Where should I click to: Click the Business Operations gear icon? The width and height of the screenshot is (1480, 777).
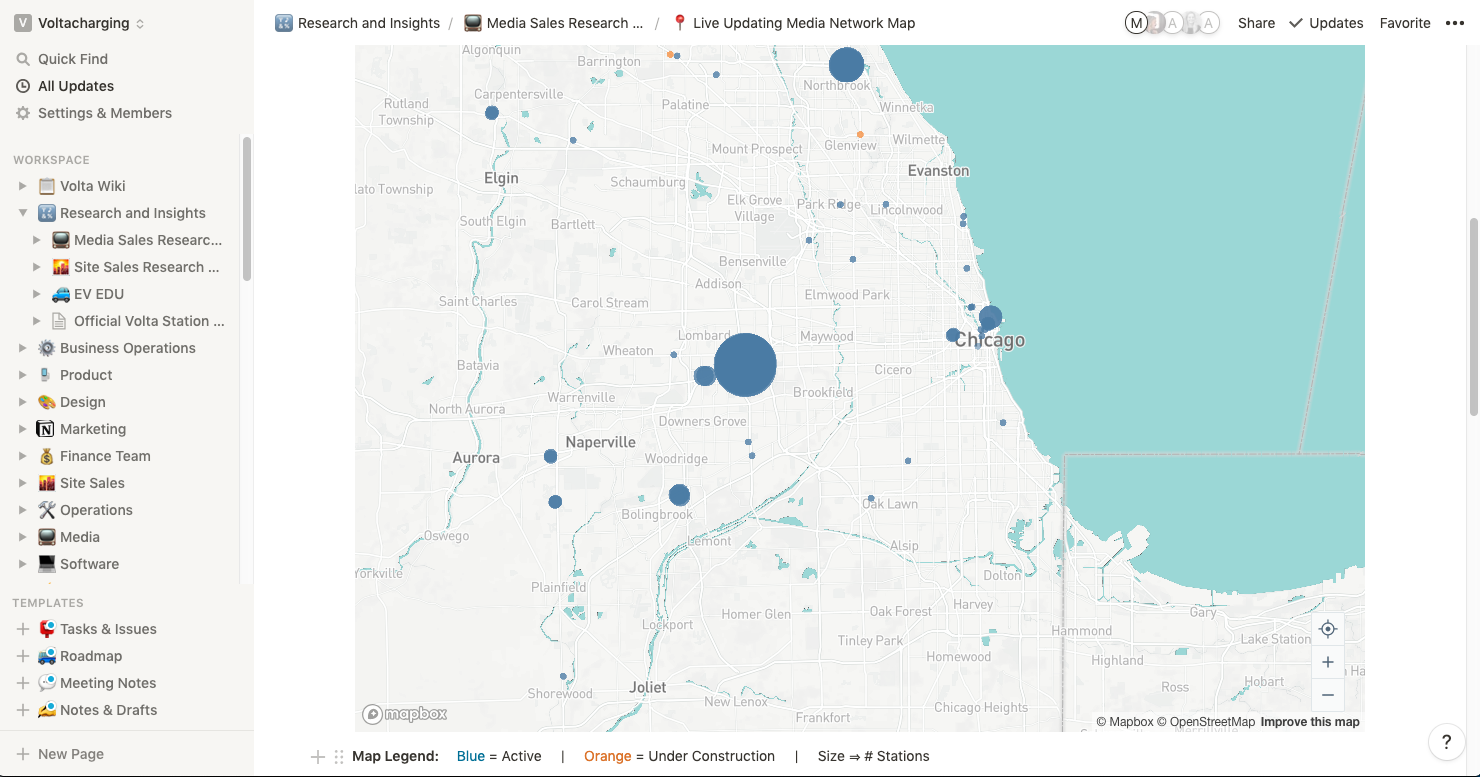pyautogui.click(x=46, y=348)
